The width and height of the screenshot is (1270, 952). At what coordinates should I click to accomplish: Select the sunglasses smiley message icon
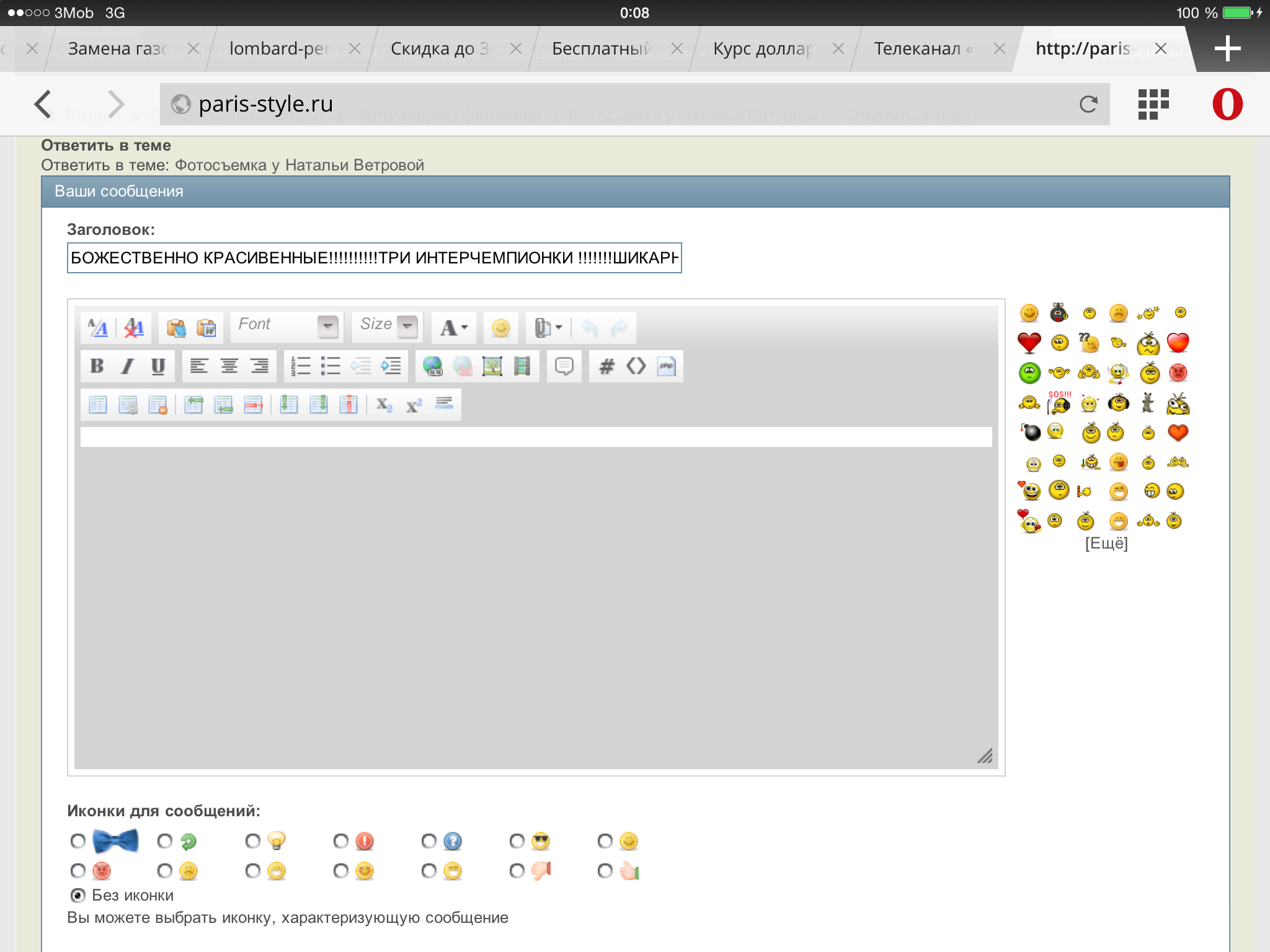coord(517,841)
